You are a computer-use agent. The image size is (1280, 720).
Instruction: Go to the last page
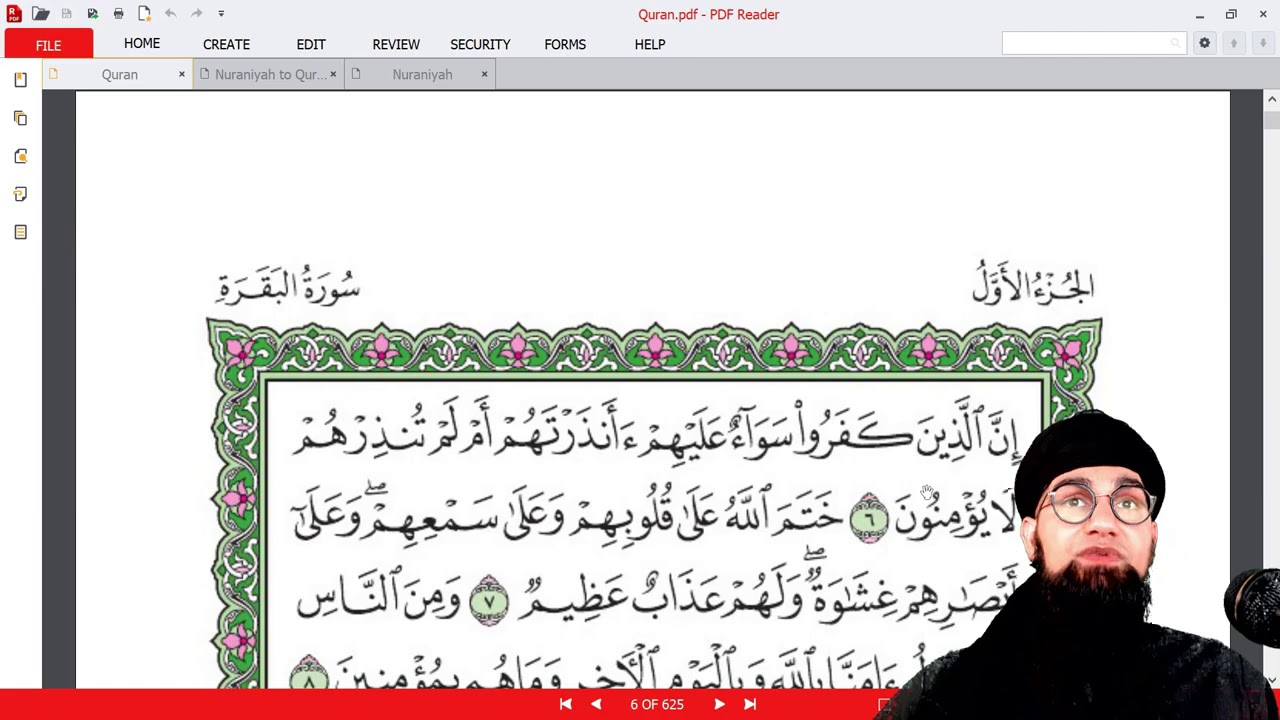(750, 704)
